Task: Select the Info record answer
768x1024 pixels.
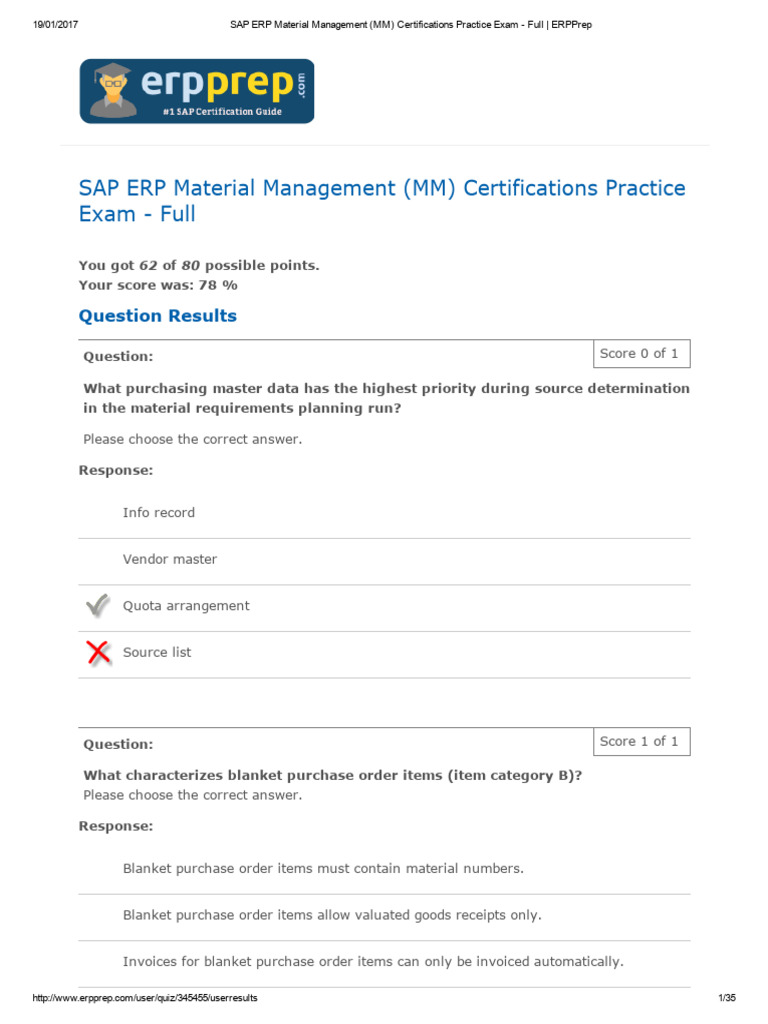Action: pyautogui.click(x=159, y=513)
